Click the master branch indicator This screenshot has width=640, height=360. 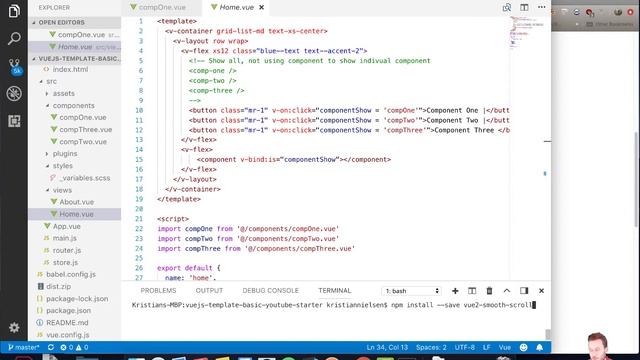[24, 347]
